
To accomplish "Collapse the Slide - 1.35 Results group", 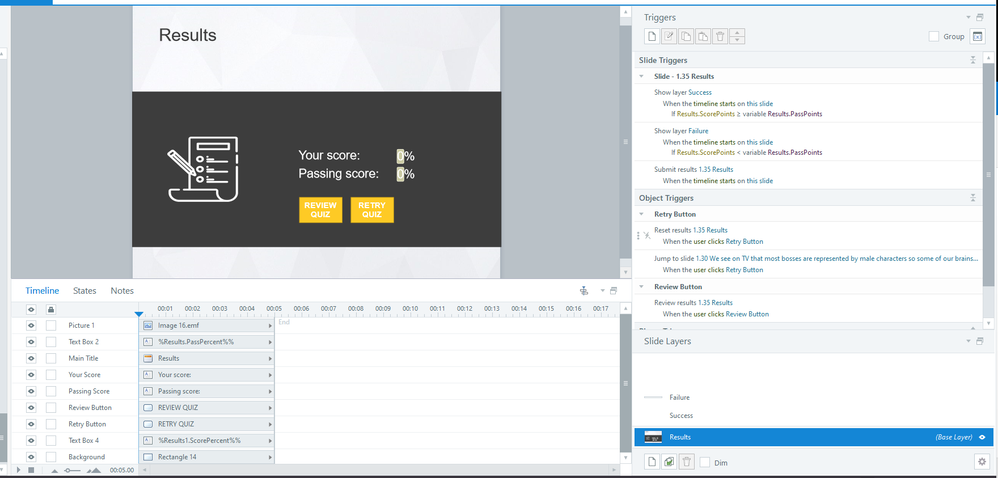I will click(x=642, y=76).
